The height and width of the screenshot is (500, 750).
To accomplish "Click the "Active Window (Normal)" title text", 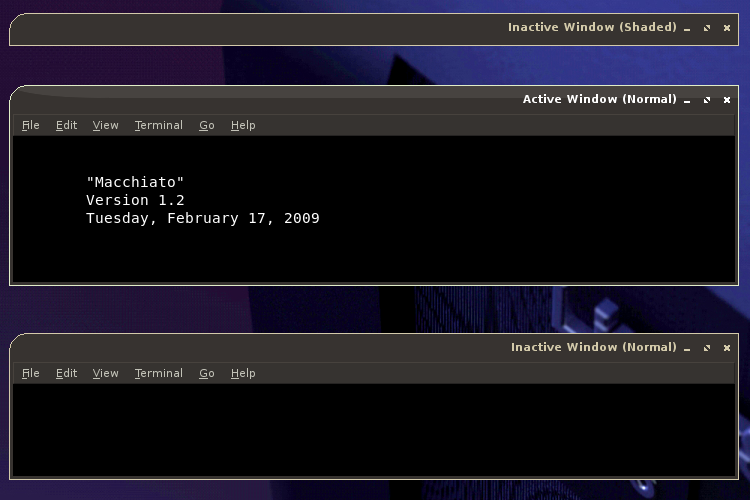I will pyautogui.click(x=599, y=100).
